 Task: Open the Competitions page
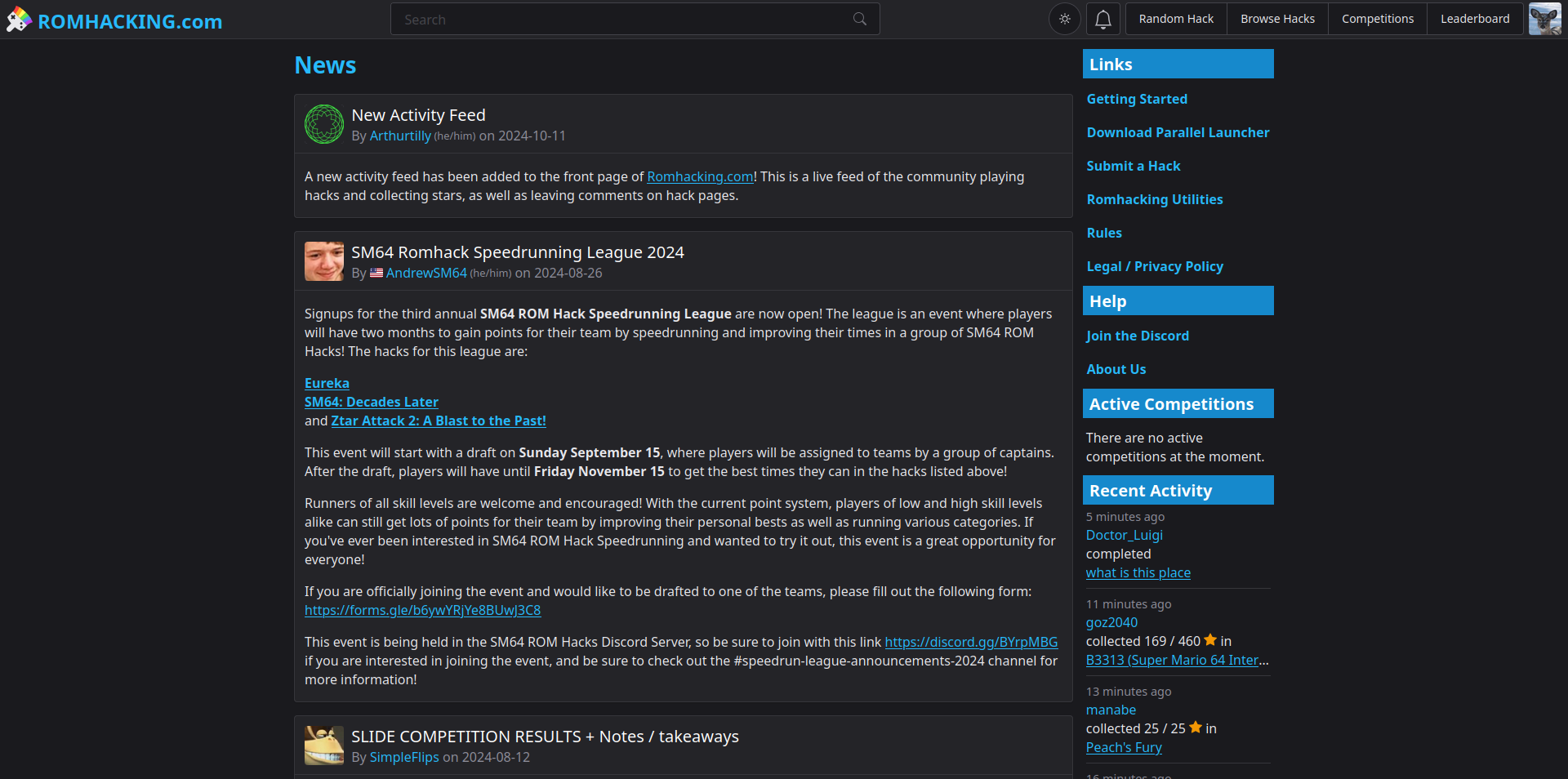(1377, 19)
